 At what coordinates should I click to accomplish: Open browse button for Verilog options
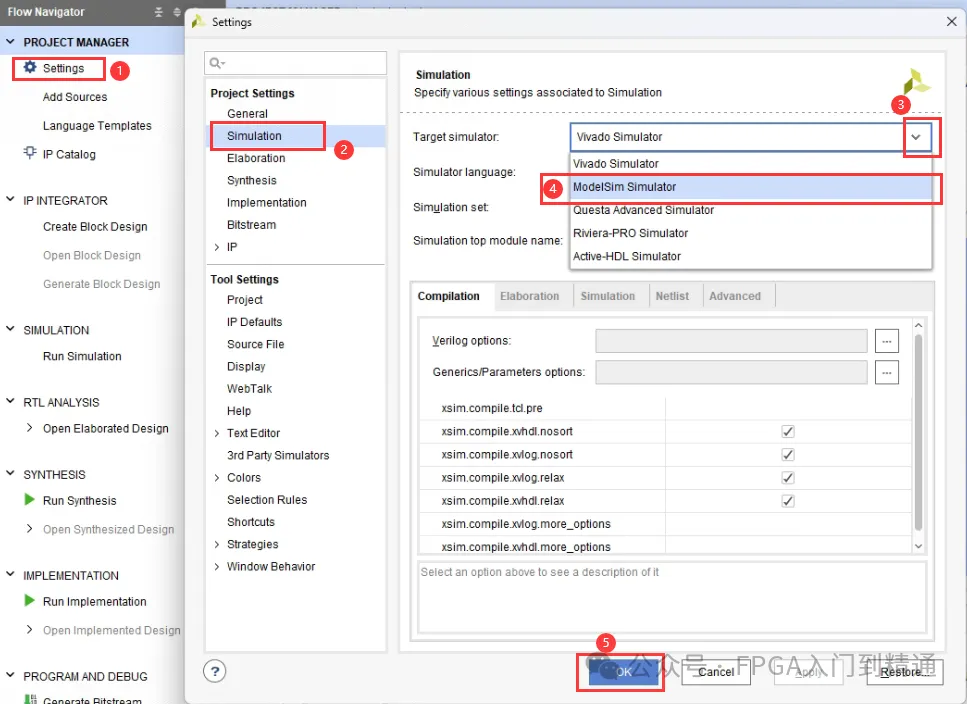click(x=886, y=341)
